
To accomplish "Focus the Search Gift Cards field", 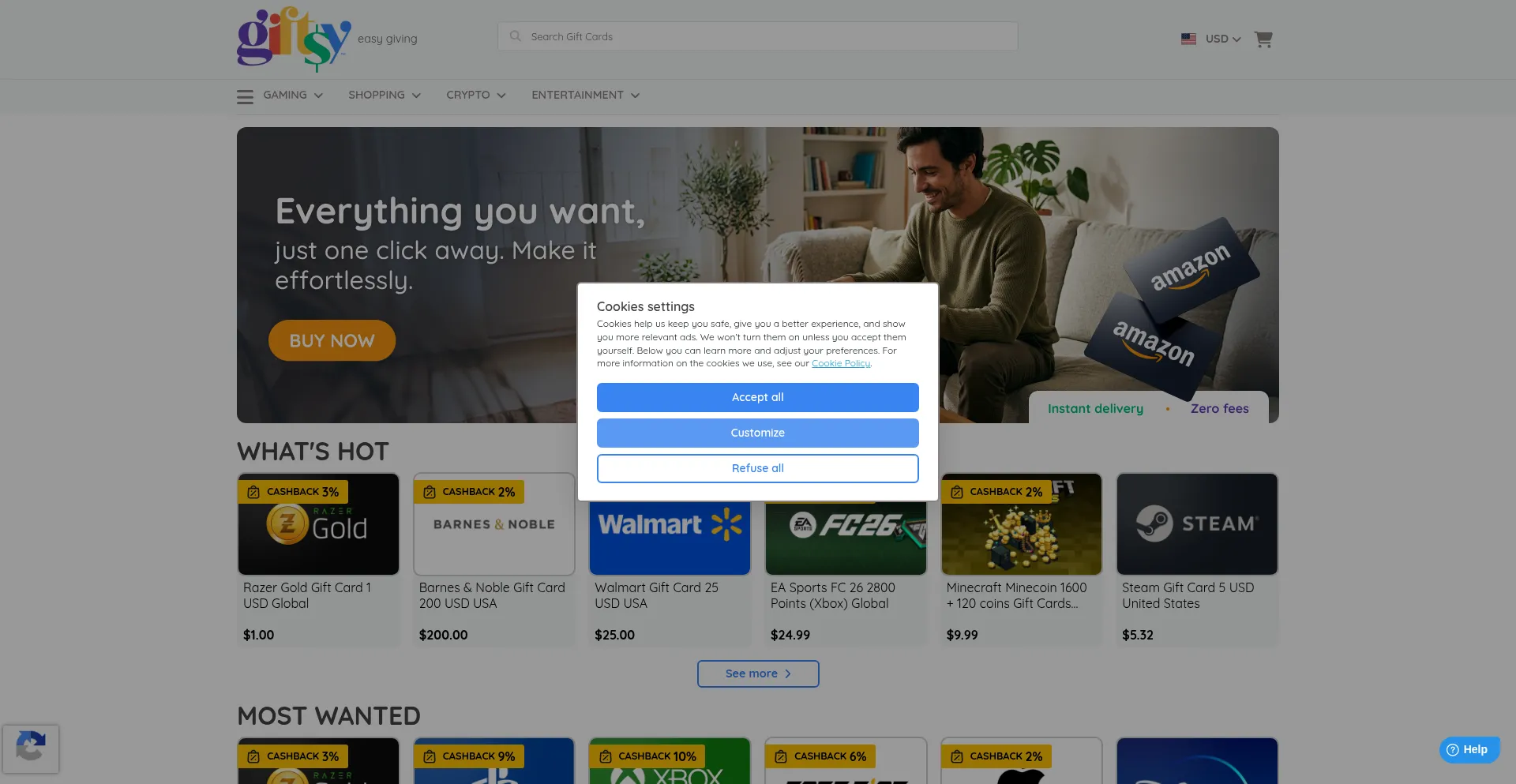I will coord(758,36).
